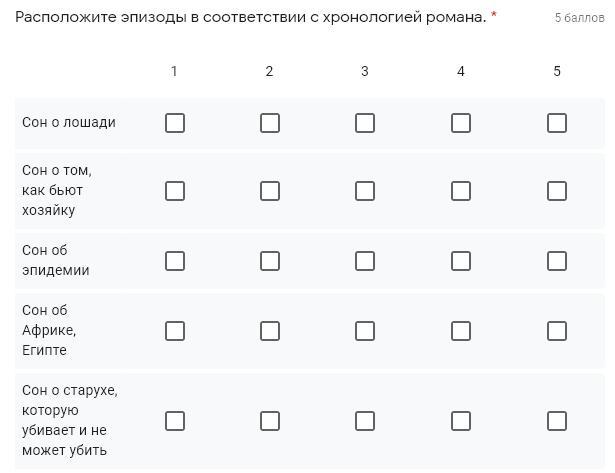
Task: Click the Сон об эпидемии row label
Action: point(56,260)
